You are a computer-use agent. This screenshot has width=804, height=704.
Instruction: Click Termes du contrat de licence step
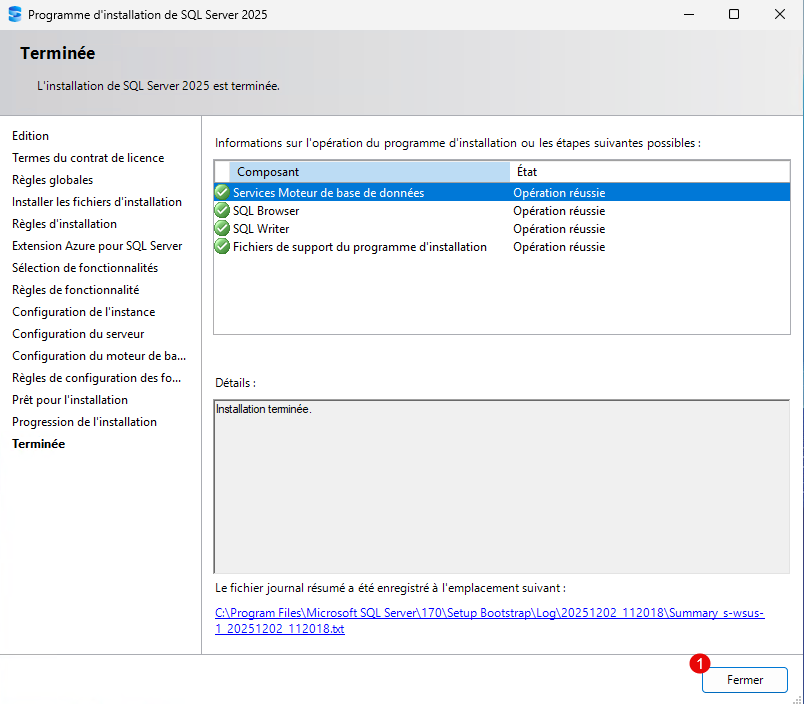(x=88, y=158)
